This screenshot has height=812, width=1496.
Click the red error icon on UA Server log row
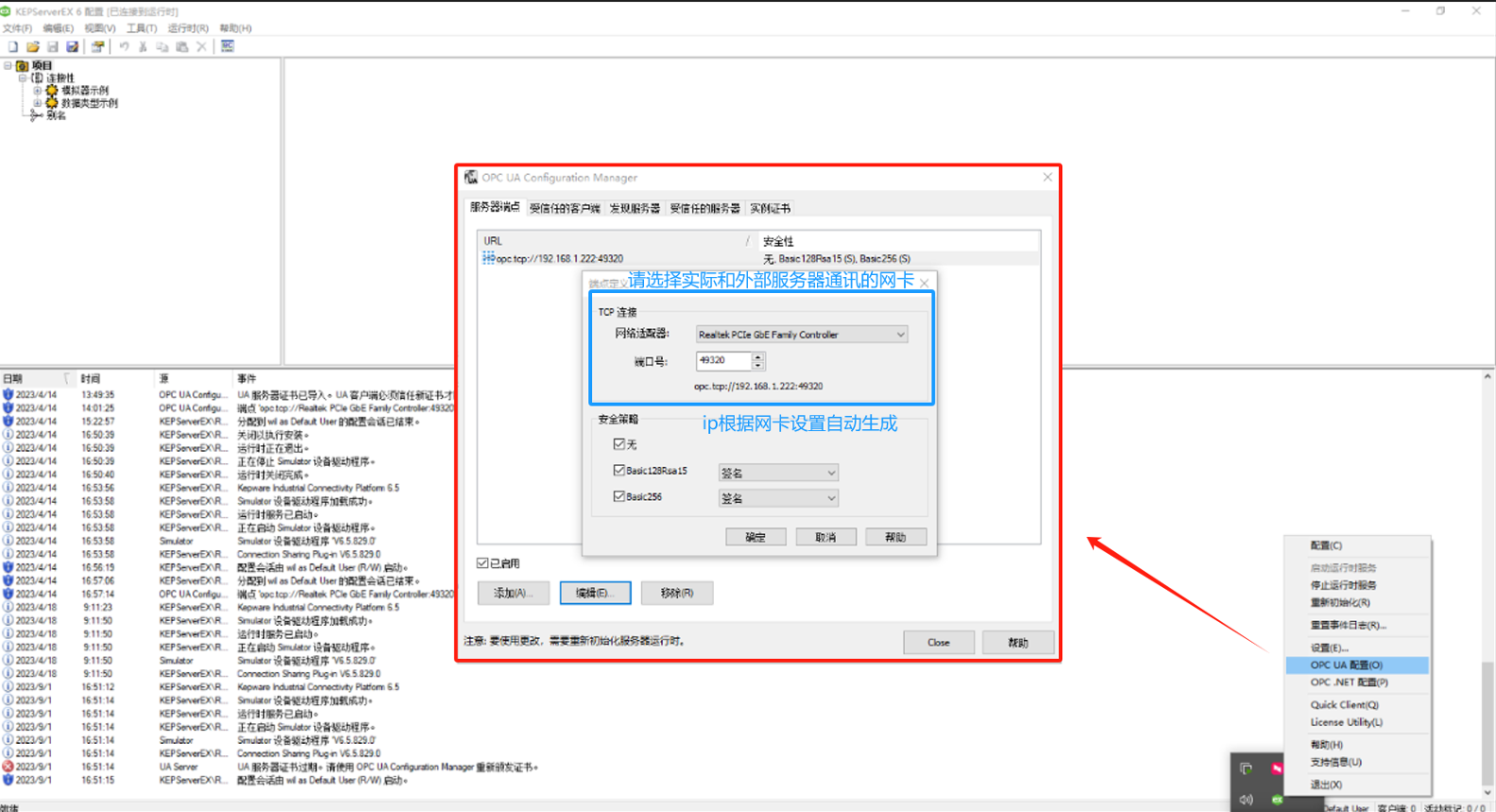point(8,767)
